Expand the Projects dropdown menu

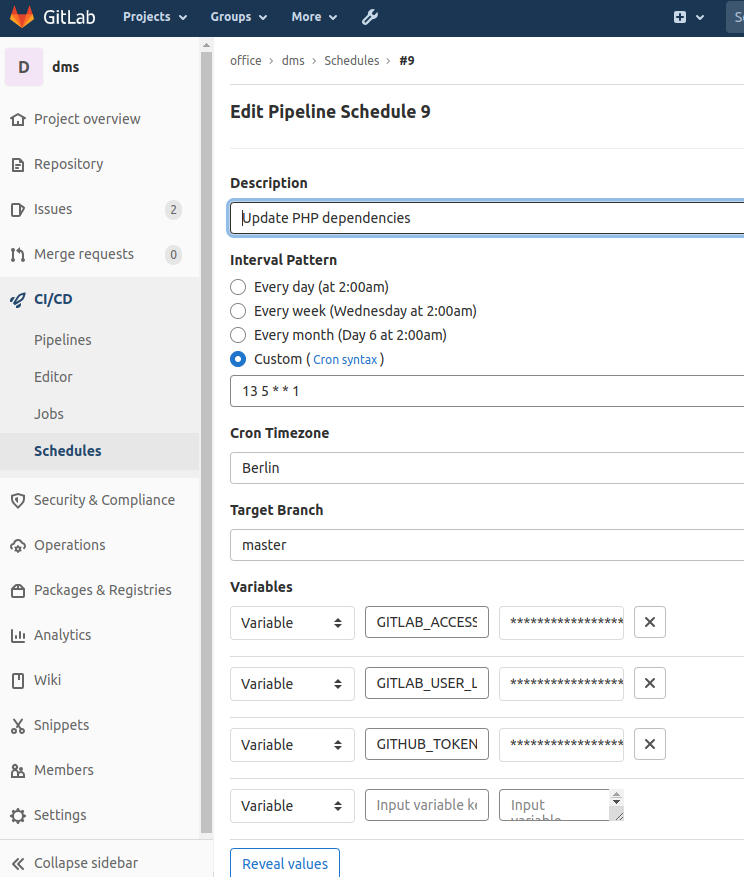155,17
